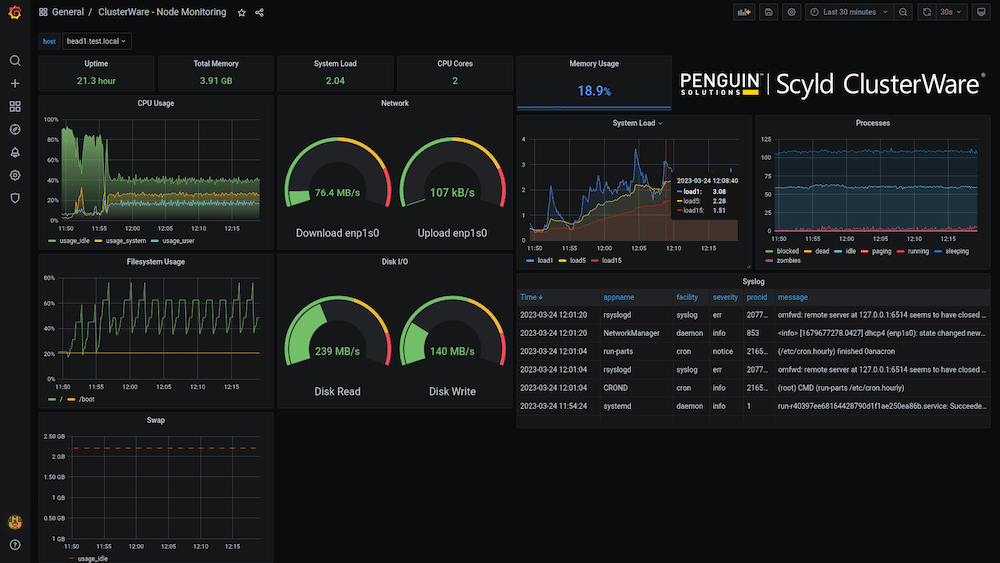
Task: Sort Syslog by facility column
Action: coord(687,297)
